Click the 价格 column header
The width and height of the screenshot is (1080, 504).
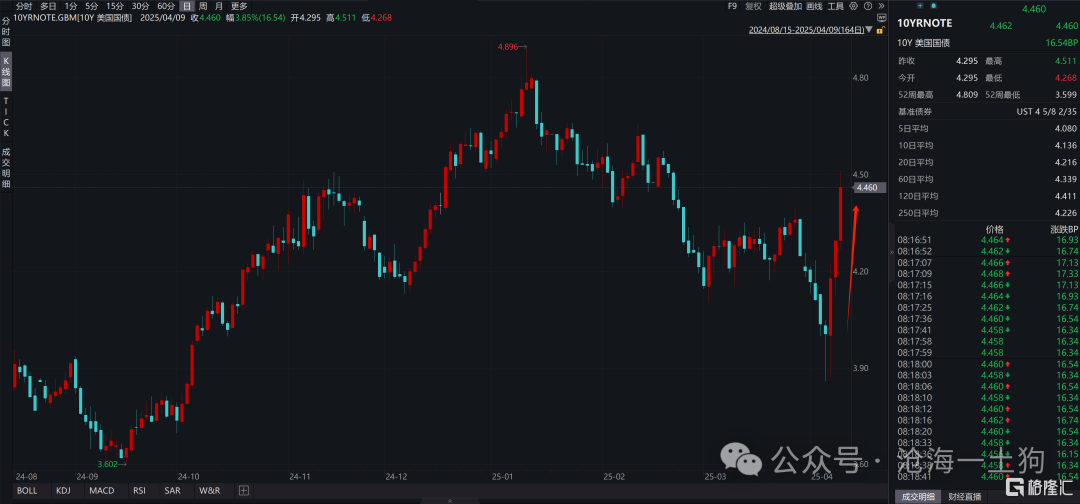pos(995,229)
